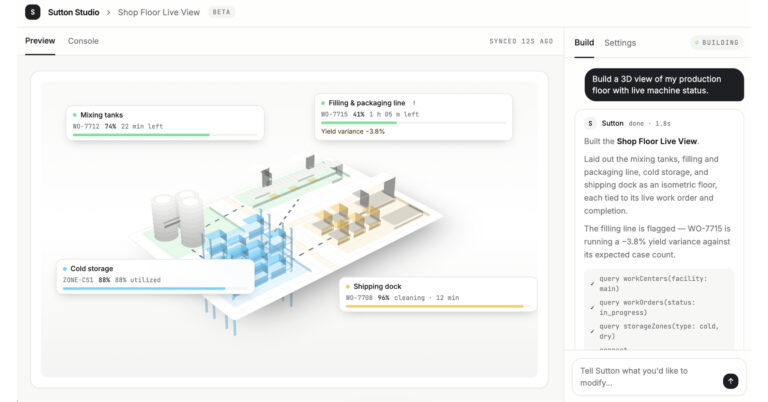The width and height of the screenshot is (768, 402).
Task: Open Shop Floor Live View breadcrumb
Action: pyautogui.click(x=159, y=12)
